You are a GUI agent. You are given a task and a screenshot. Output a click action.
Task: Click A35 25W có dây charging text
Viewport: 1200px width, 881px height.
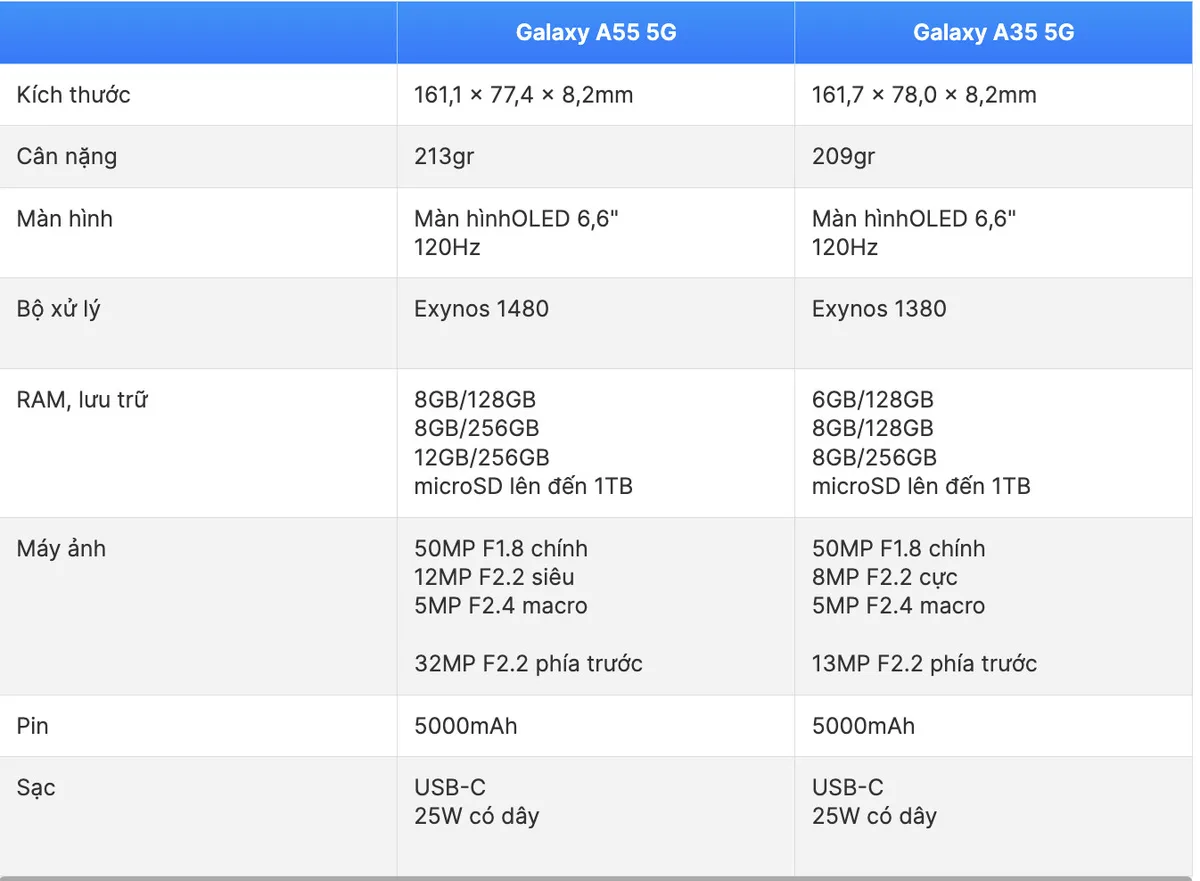[875, 817]
